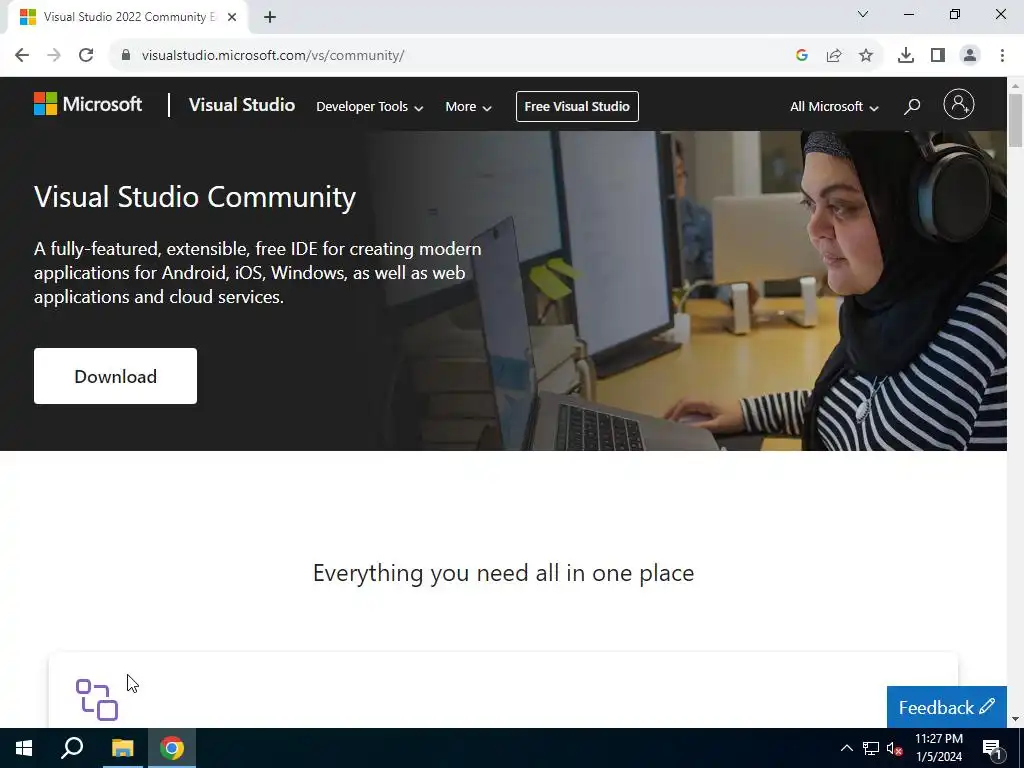Open the Feedback button
The image size is (1024, 768).
pos(946,707)
